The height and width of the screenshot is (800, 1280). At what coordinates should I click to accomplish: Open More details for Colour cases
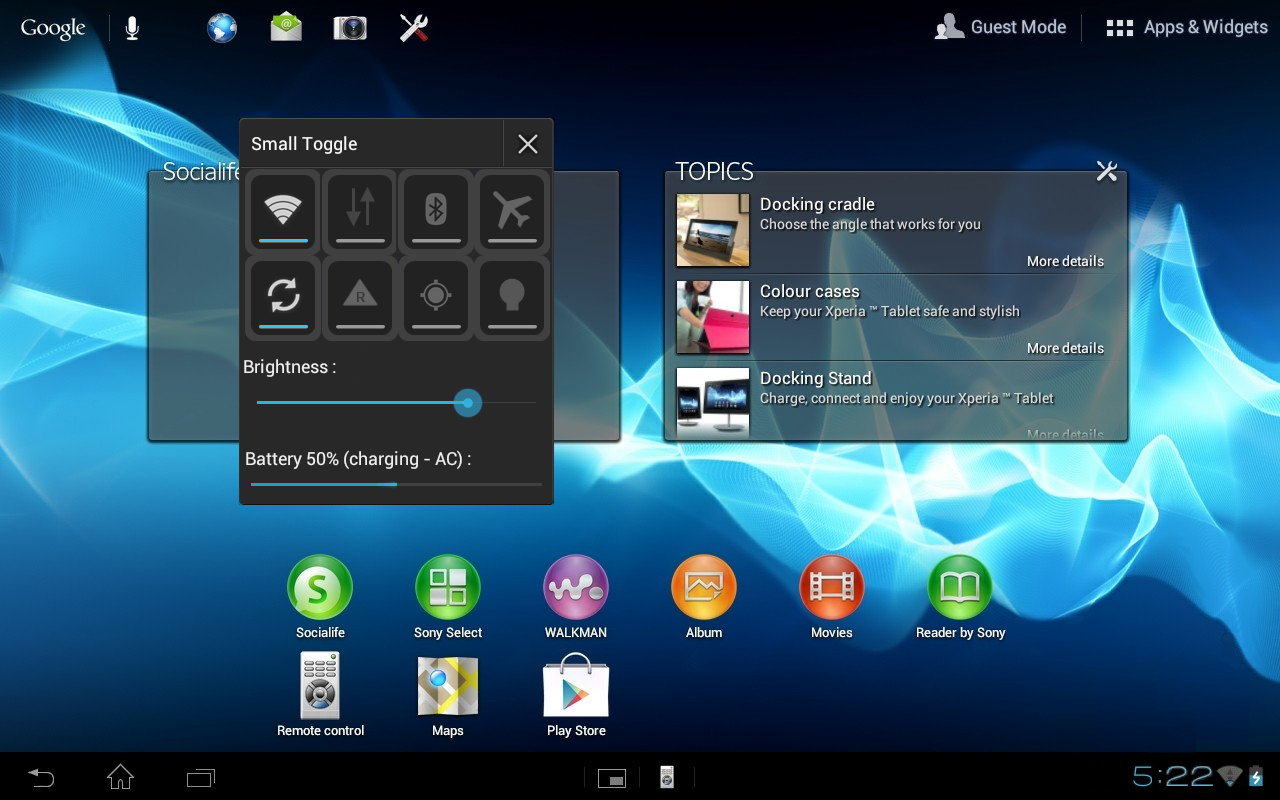(x=1065, y=348)
